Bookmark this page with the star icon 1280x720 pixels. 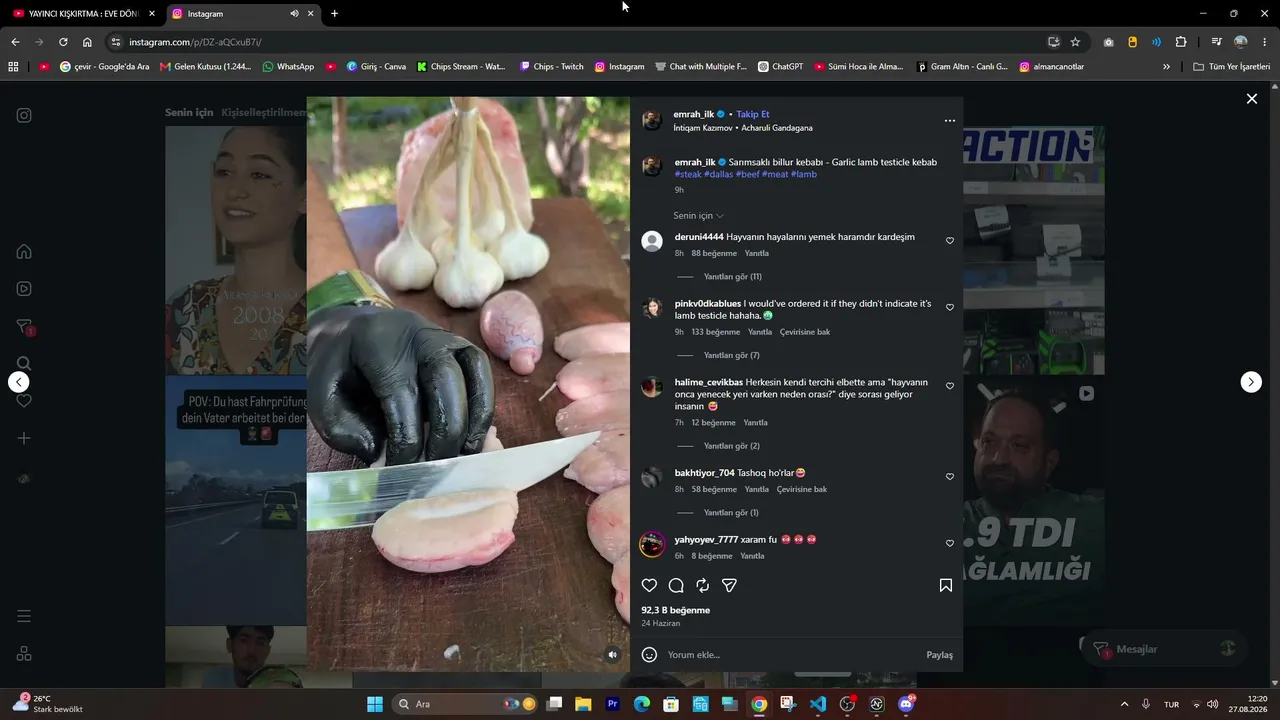click(x=1075, y=42)
